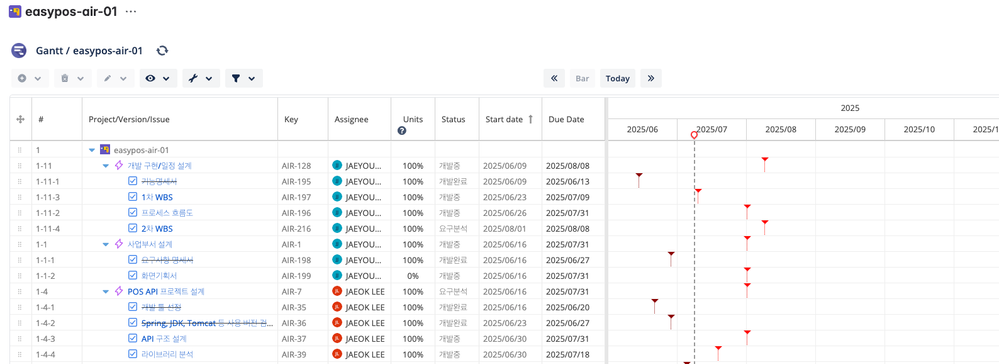Open the 프로세스 흐름도 issue link
Viewport: 999px width, 364px height.
[x=167, y=213]
